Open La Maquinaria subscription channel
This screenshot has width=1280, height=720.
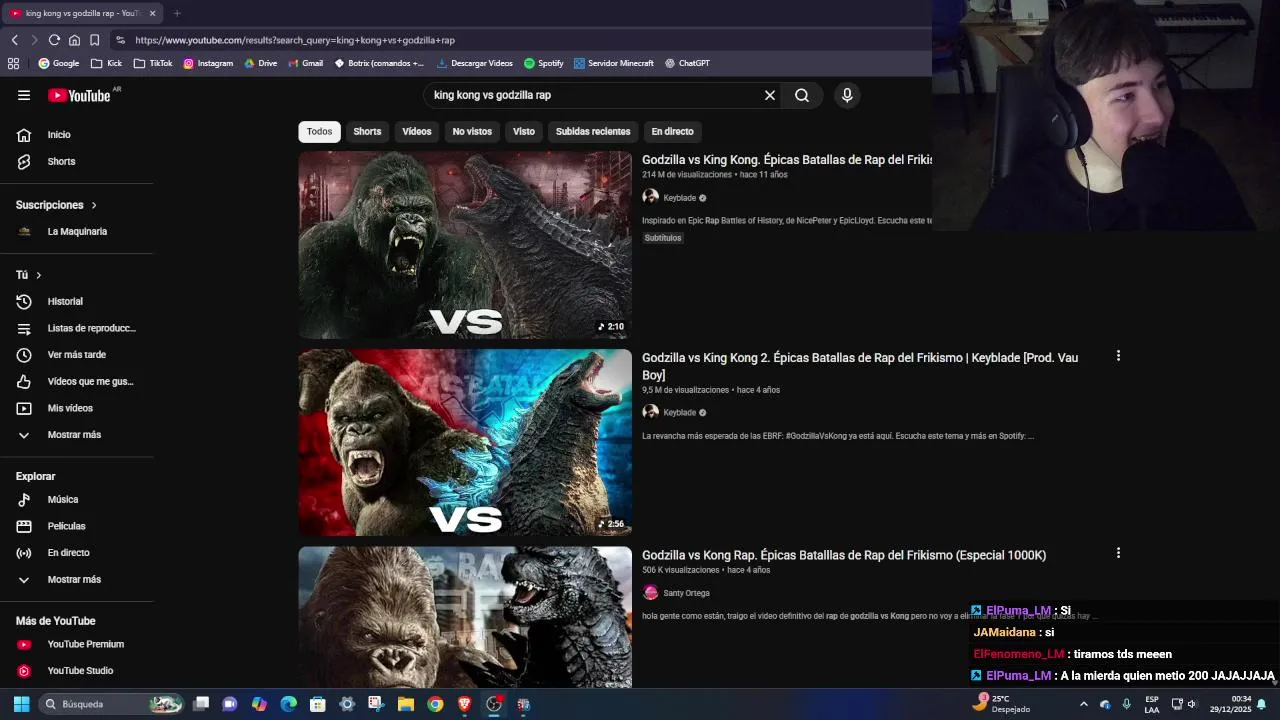[x=76, y=231]
